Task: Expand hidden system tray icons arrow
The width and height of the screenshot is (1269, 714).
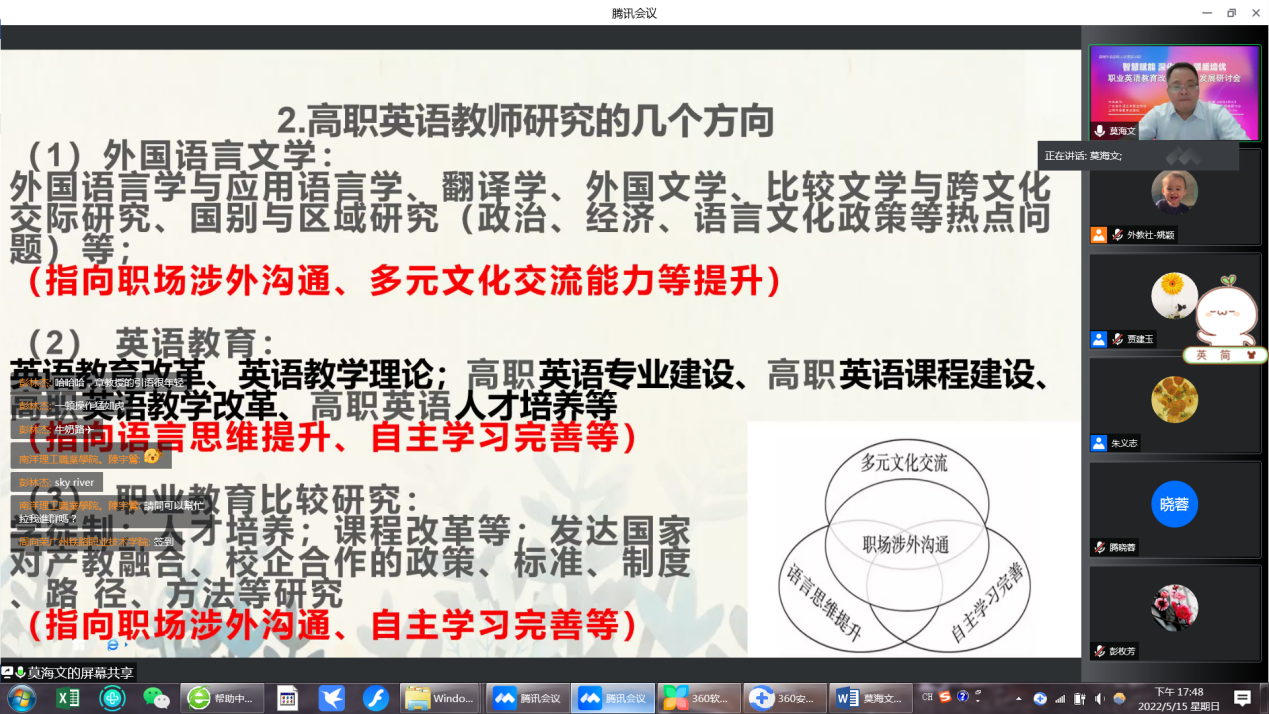Action: pos(1019,698)
